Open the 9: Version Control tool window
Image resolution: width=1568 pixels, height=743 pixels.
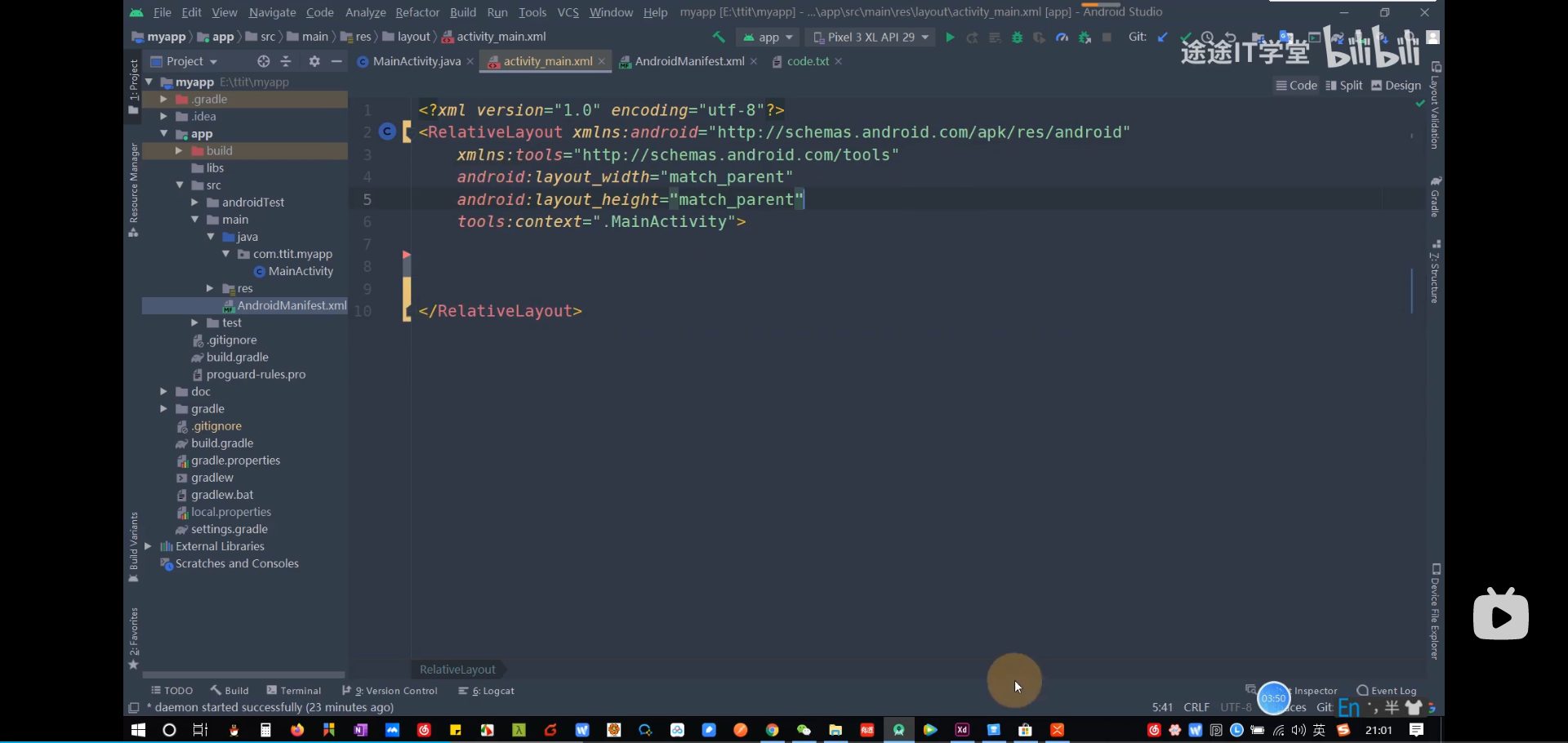click(390, 691)
